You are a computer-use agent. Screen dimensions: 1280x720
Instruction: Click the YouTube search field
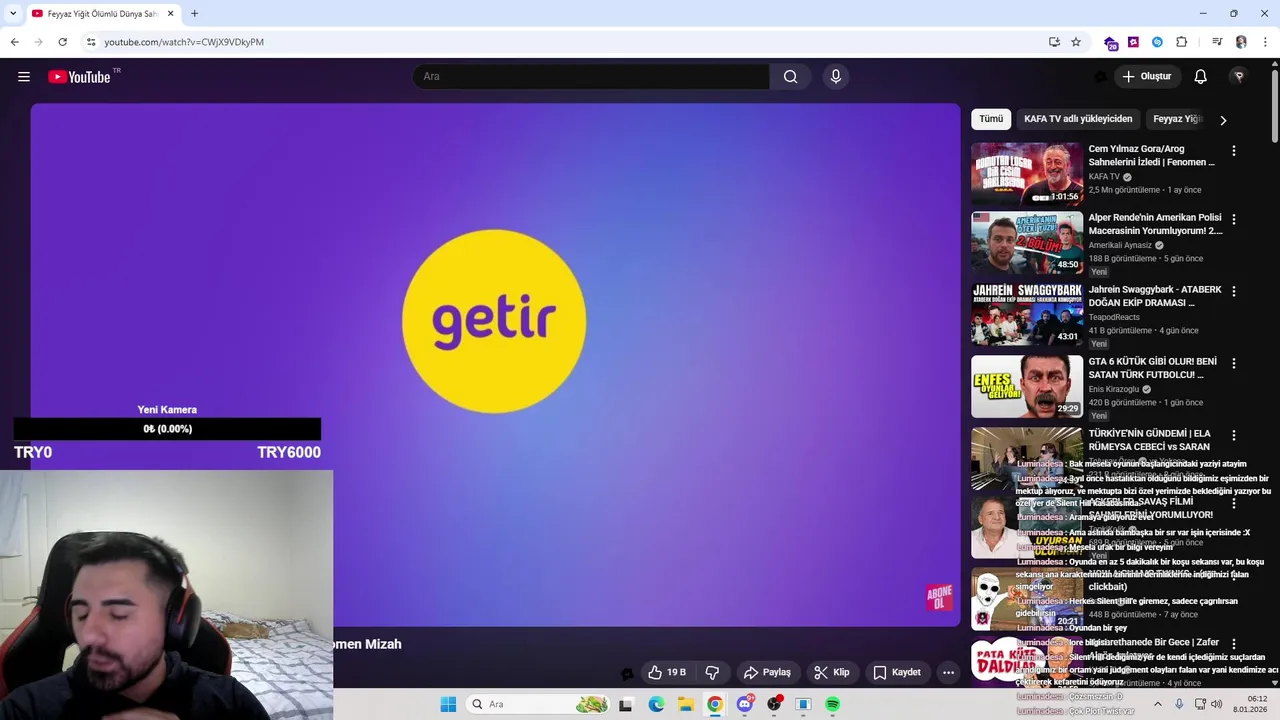(x=591, y=77)
